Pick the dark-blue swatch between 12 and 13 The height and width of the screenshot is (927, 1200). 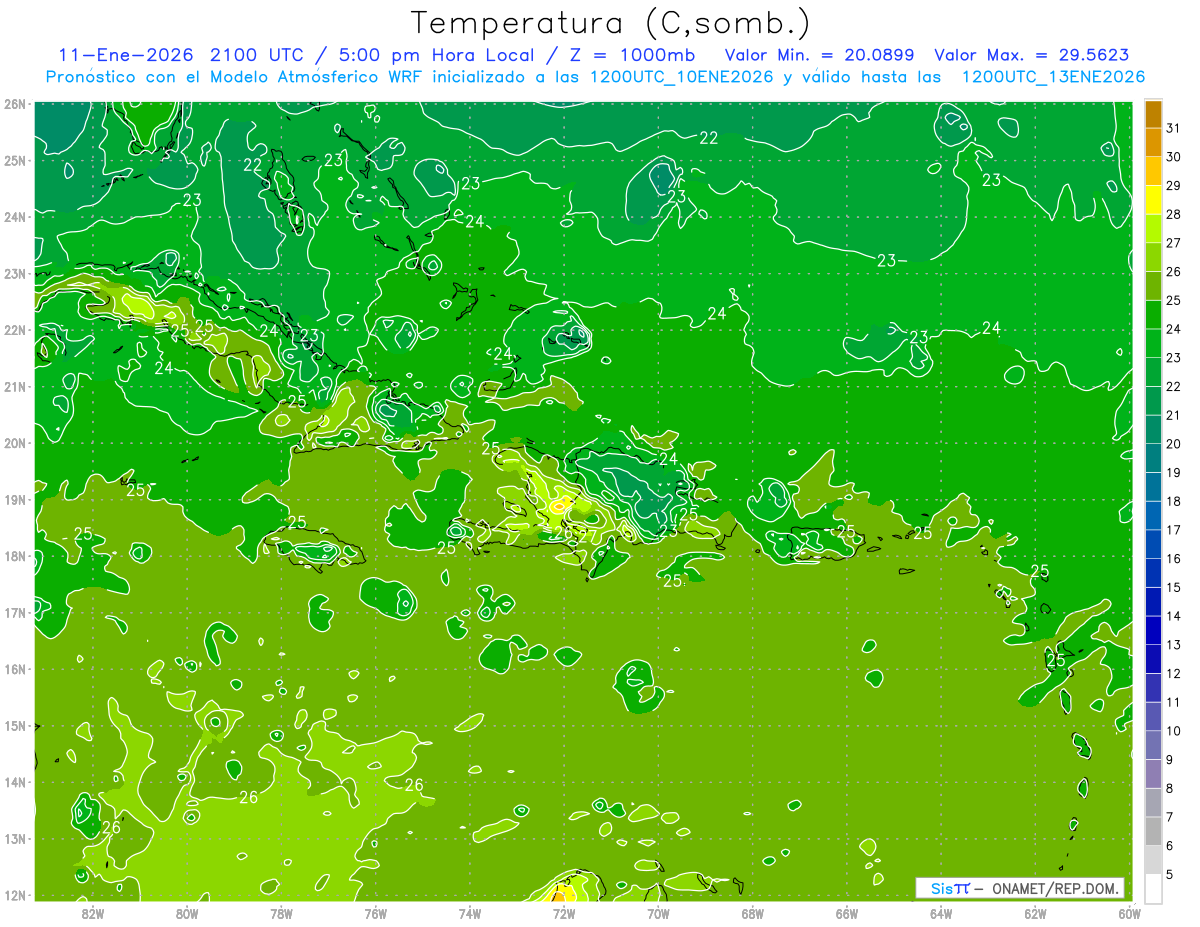point(1153,659)
